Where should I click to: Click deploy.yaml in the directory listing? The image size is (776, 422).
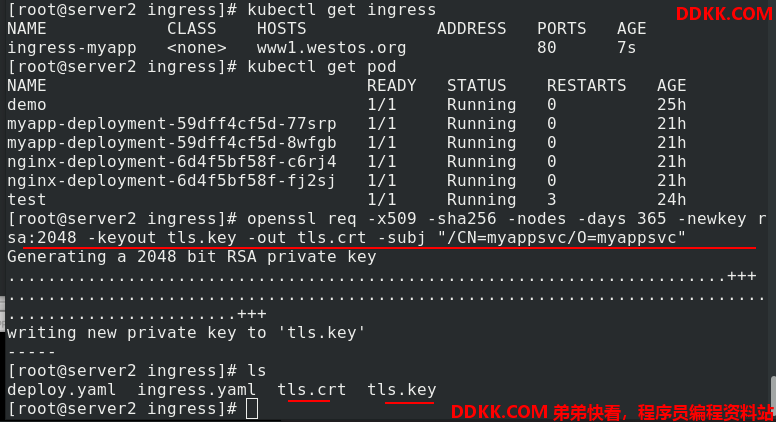click(x=61, y=390)
